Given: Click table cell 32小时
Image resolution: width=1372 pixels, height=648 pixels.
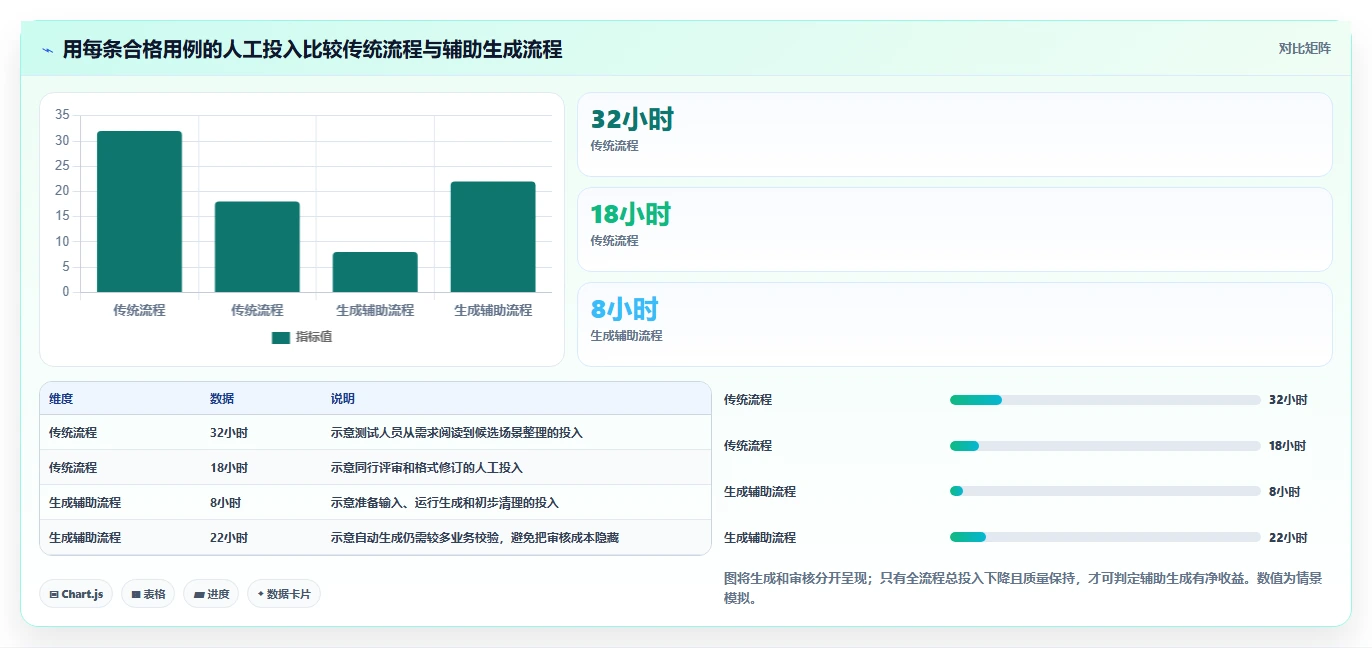Looking at the screenshot, I should 229,433.
